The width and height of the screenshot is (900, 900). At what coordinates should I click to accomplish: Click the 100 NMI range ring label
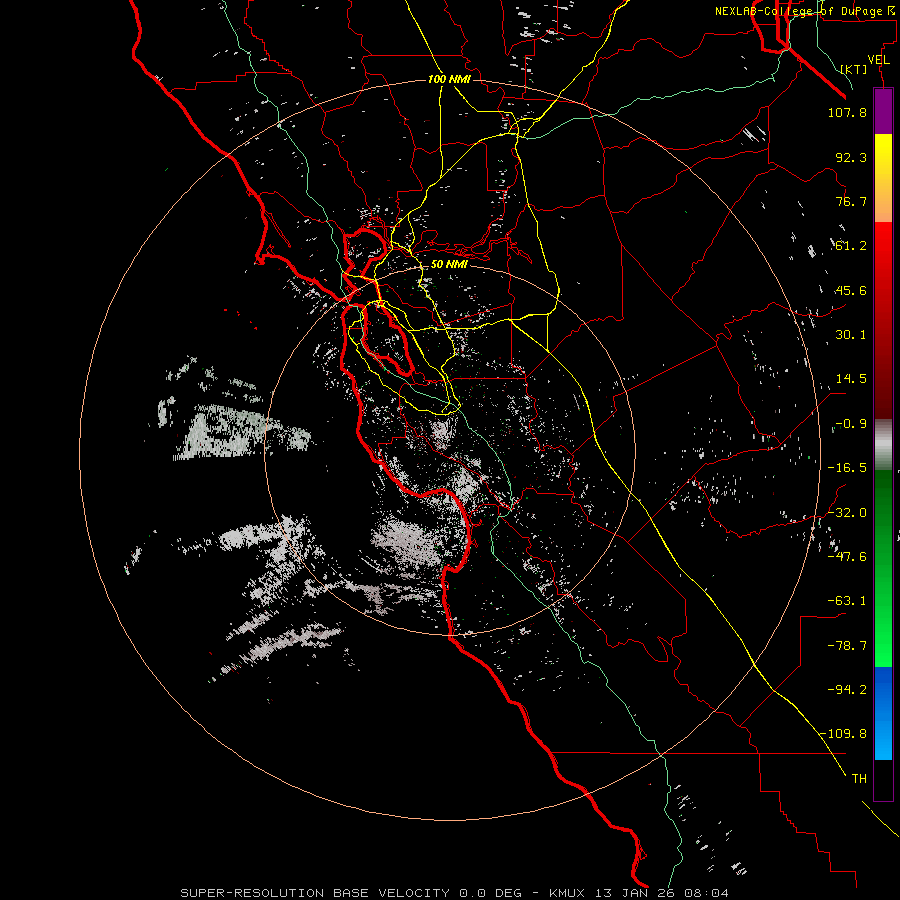pos(449,79)
